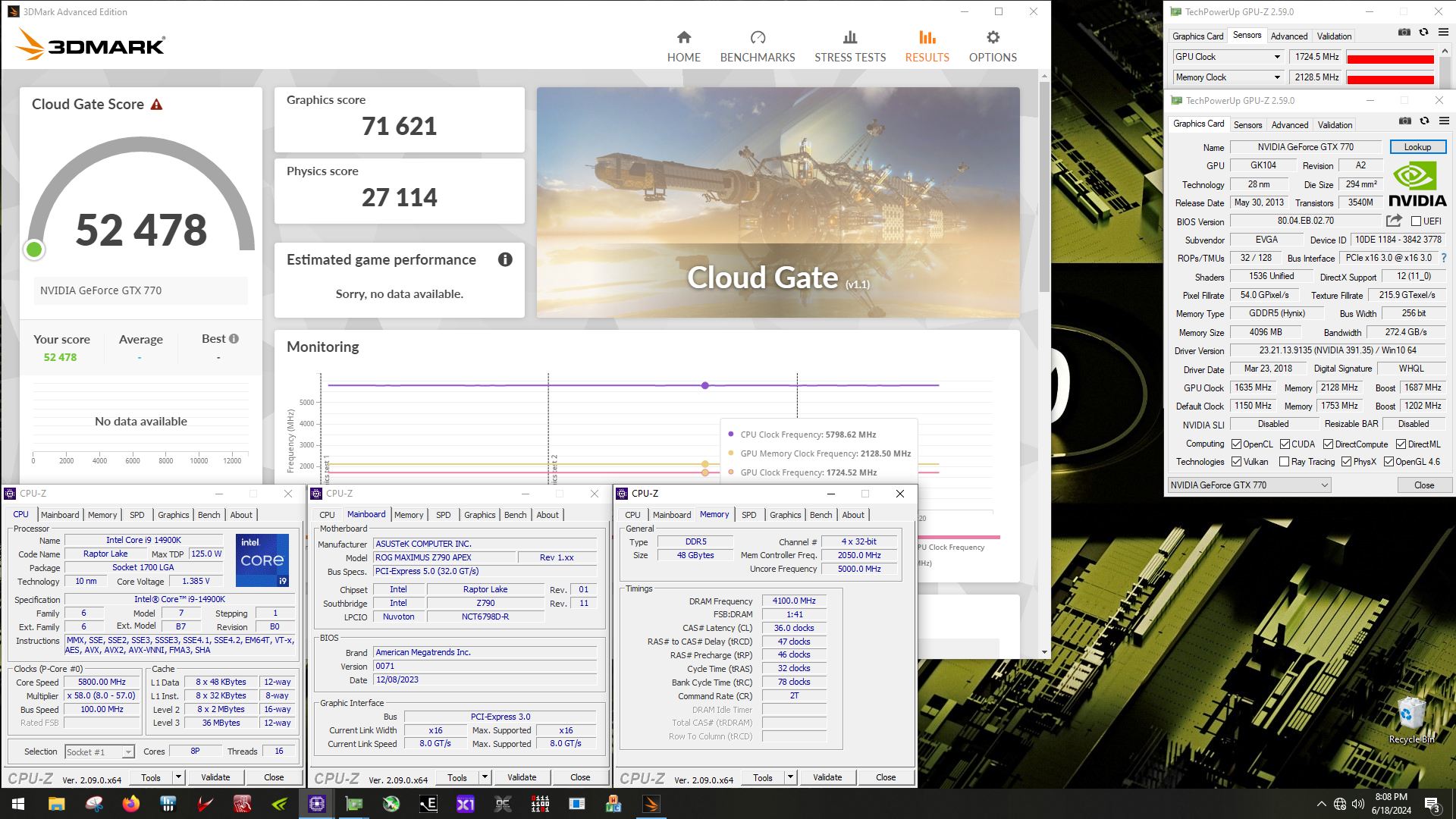1456x819 pixels.
Task: Expand Tools arrow in CPU-Z Mainboard window
Action: (485, 777)
